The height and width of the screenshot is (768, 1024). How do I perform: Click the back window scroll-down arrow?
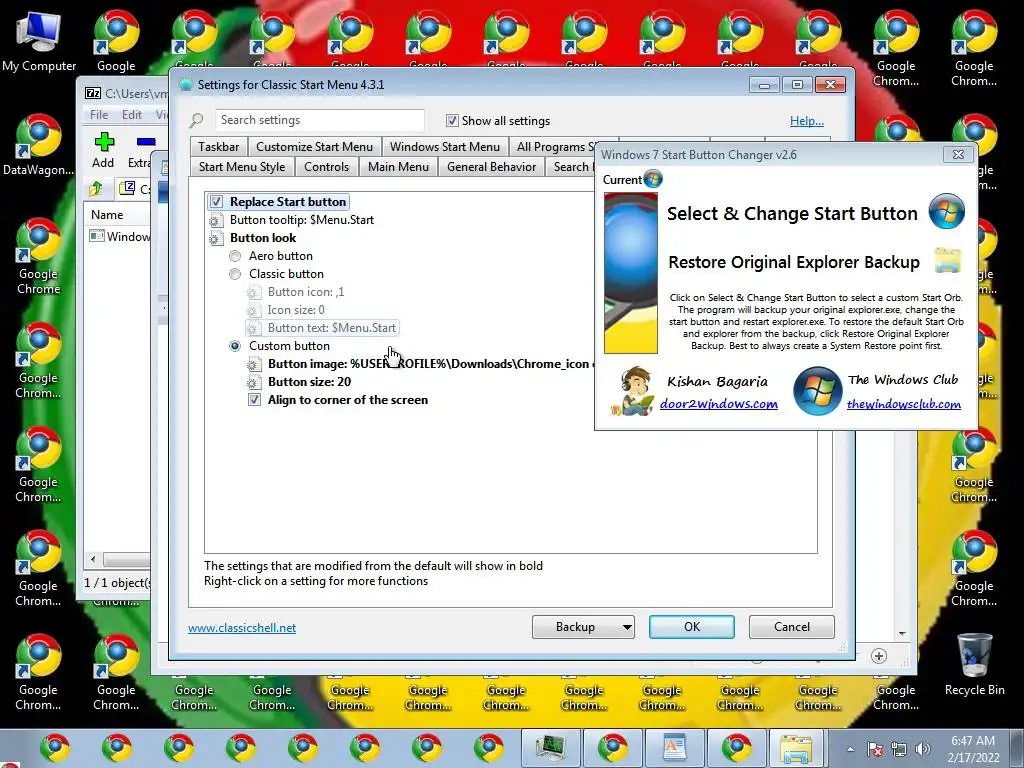[902, 633]
